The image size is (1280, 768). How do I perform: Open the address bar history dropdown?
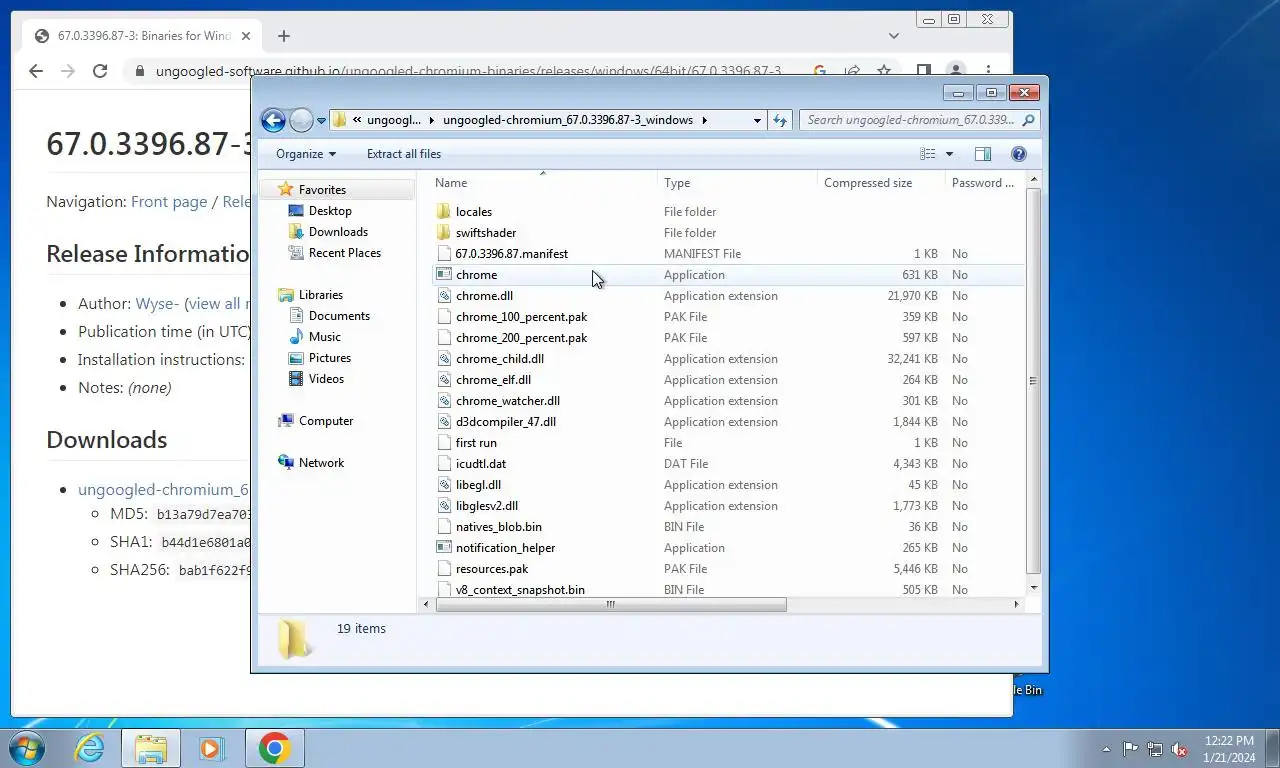click(757, 120)
